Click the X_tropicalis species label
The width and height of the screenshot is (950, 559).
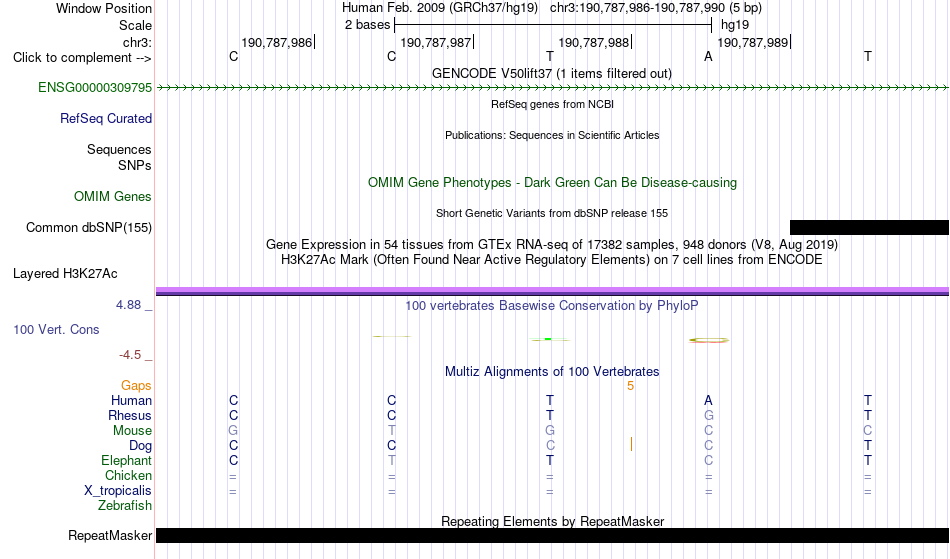click(118, 491)
